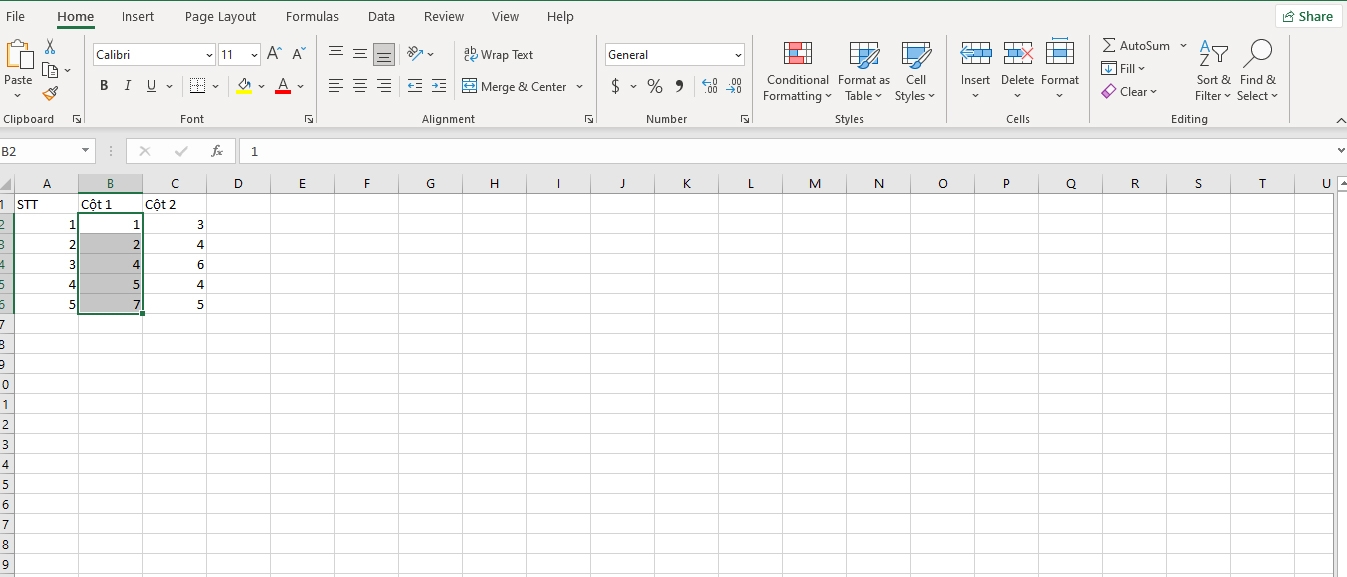Toggle Underline on the selection
1347x577 pixels.
click(150, 85)
